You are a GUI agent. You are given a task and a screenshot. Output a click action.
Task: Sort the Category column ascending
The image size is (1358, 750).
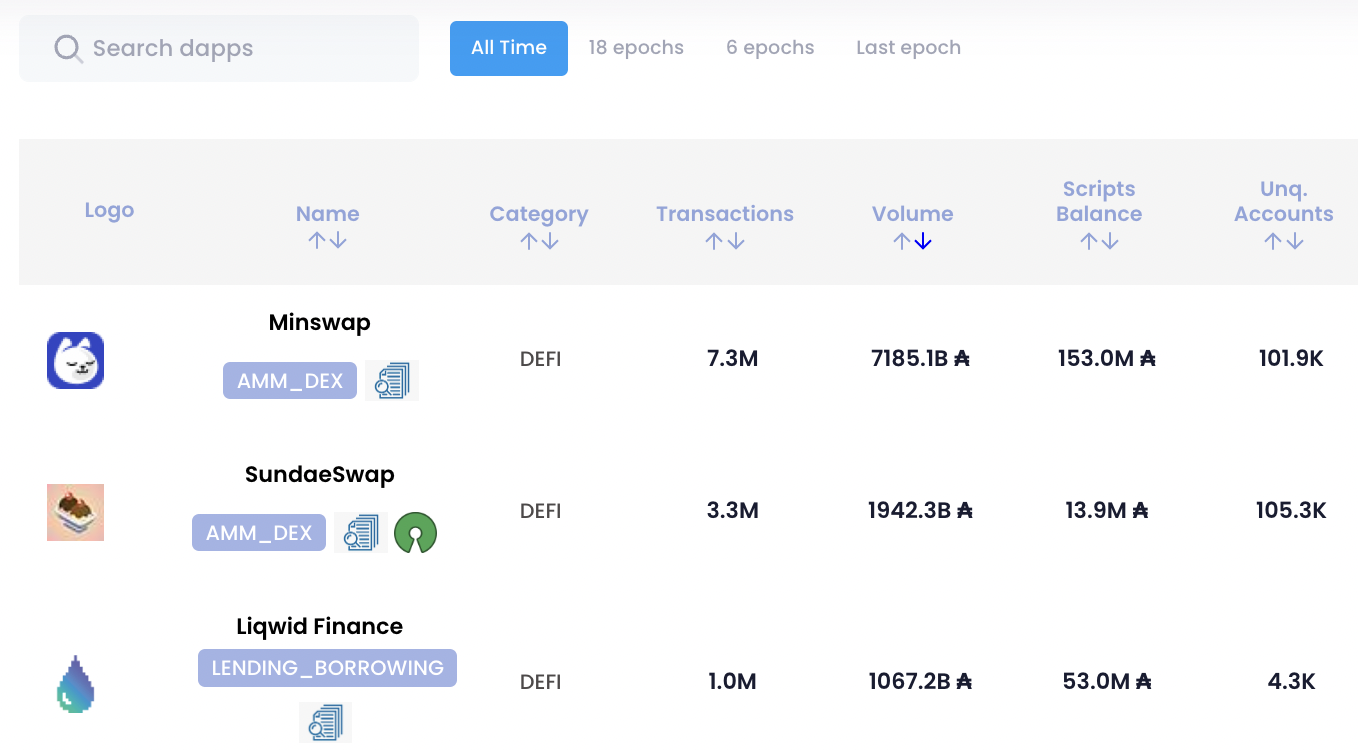click(x=528, y=240)
